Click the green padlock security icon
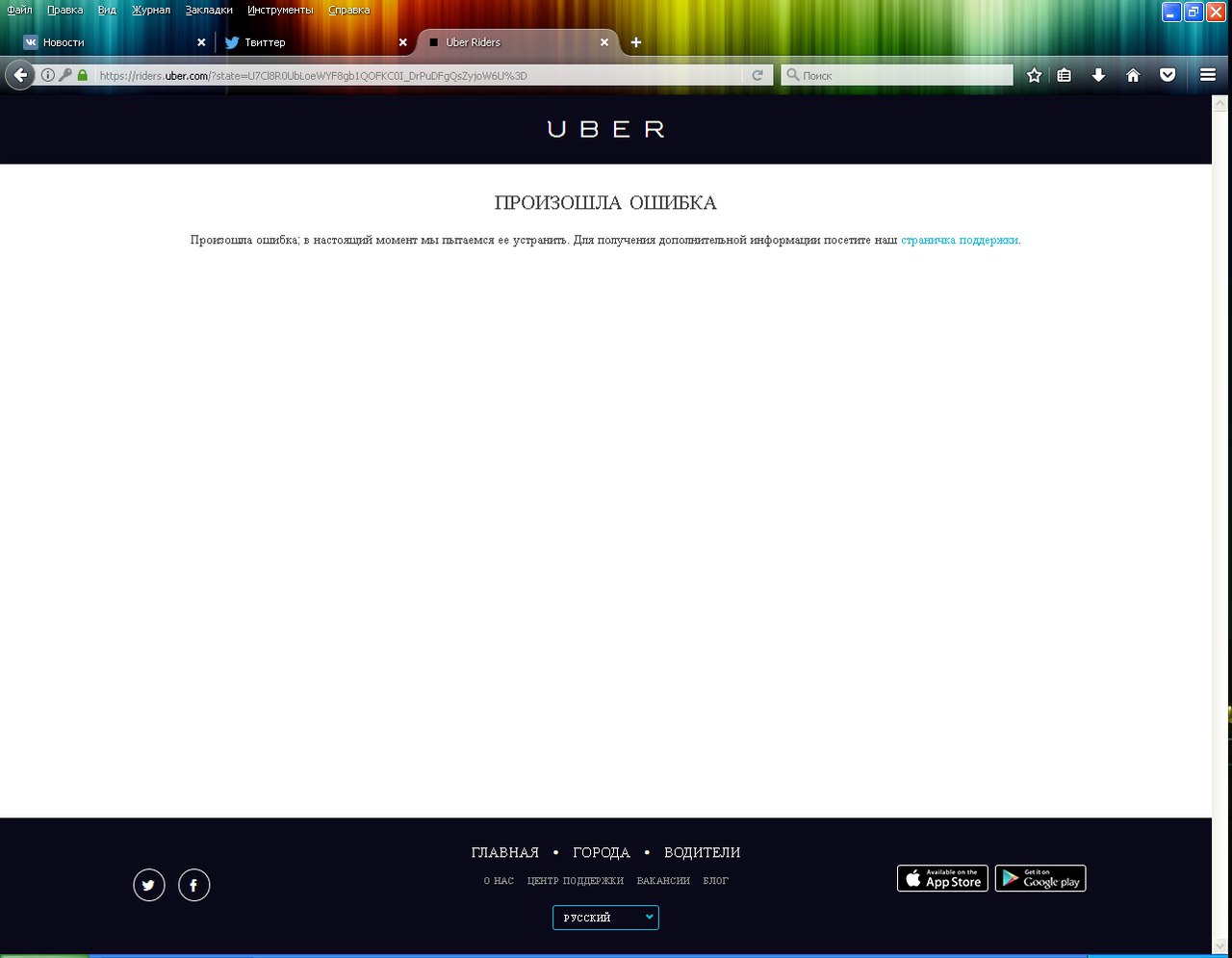Screen dimensions: 1232x958 tap(83, 75)
